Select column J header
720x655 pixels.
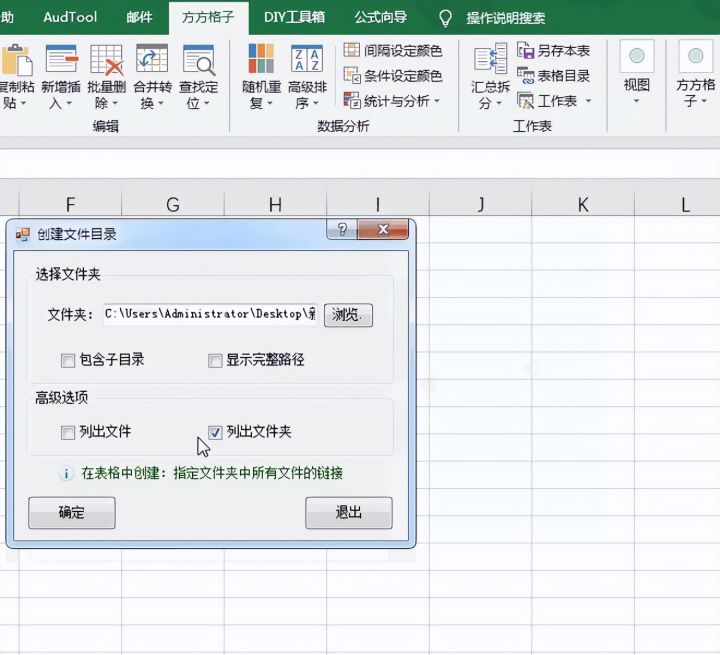pyautogui.click(x=480, y=204)
